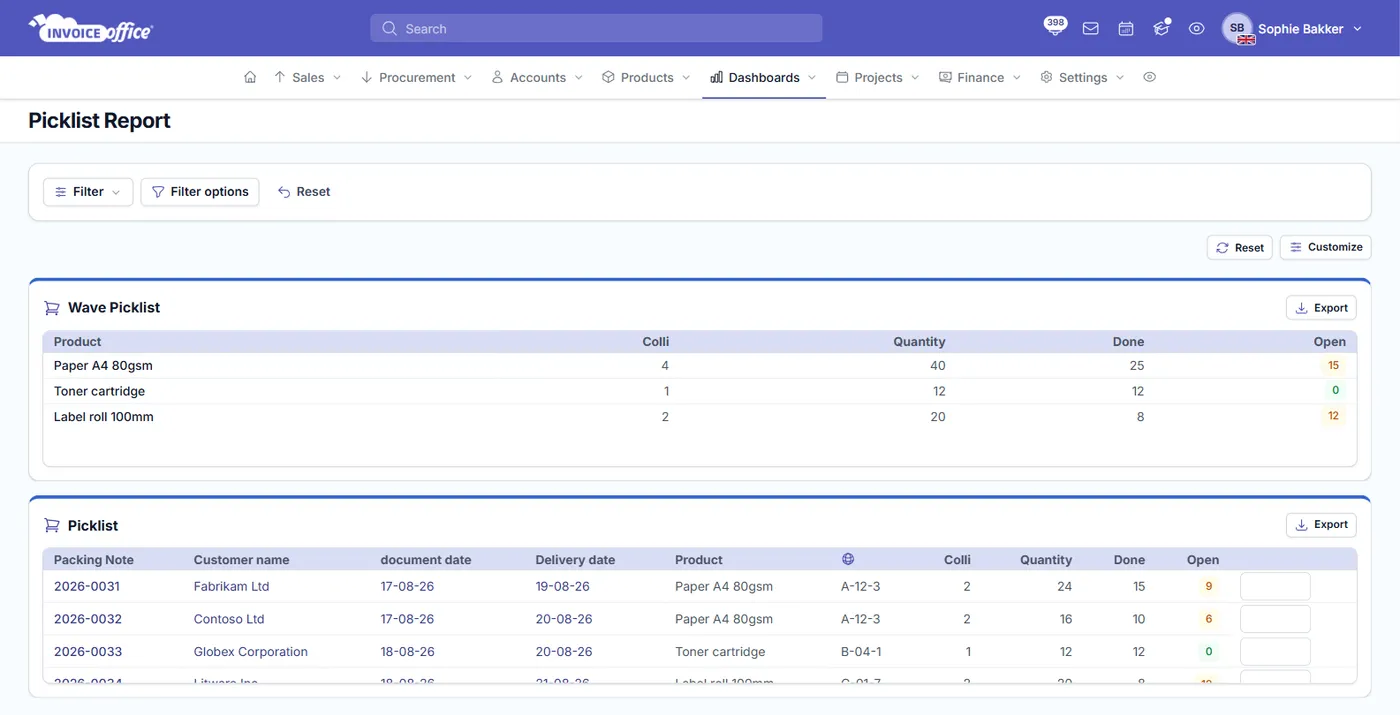
Task: Focus the Search field
Action: 596,28
